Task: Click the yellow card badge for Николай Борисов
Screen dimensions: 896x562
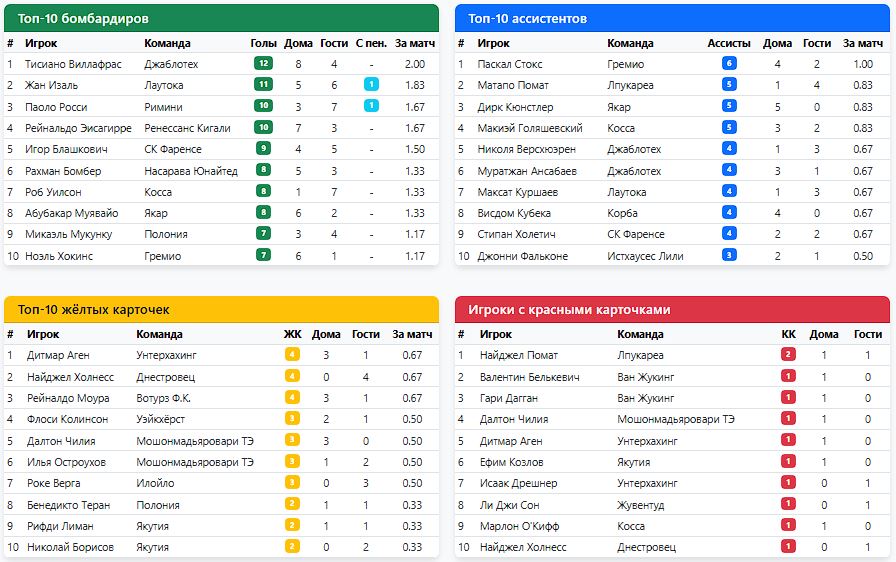Action: [x=292, y=547]
